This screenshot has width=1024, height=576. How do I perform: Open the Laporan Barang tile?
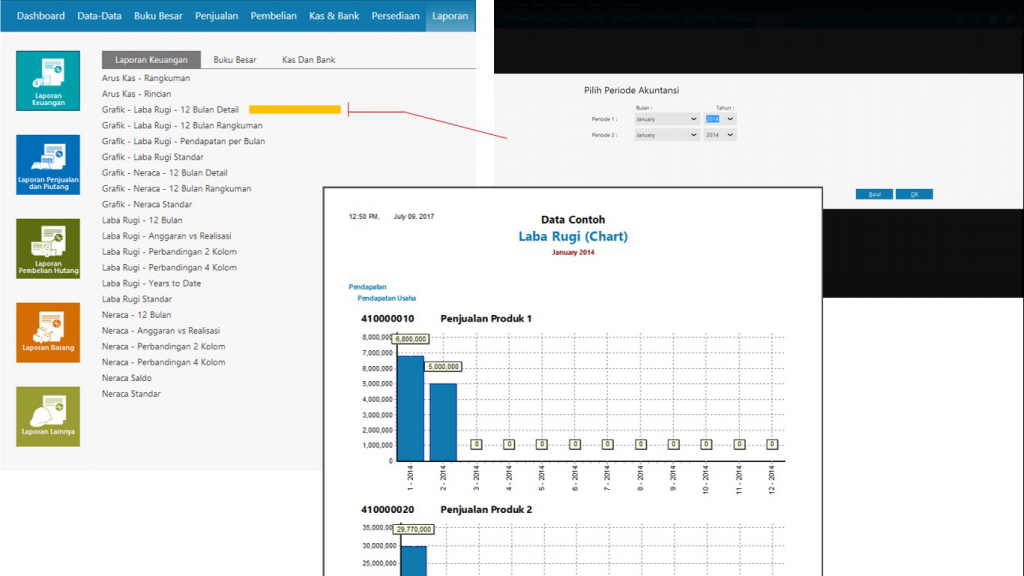(x=48, y=332)
